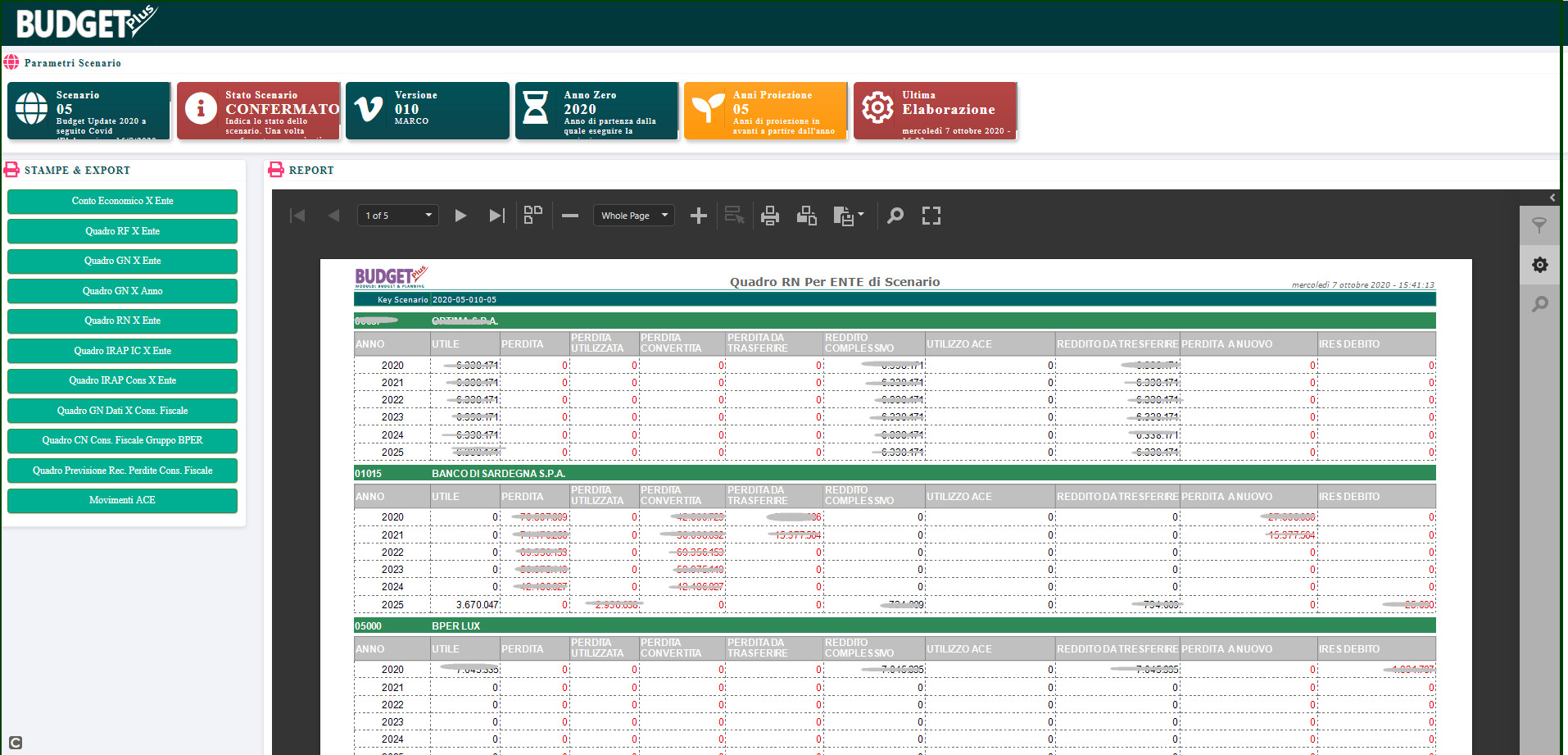Open Quadro GN X Ente report

point(122,261)
